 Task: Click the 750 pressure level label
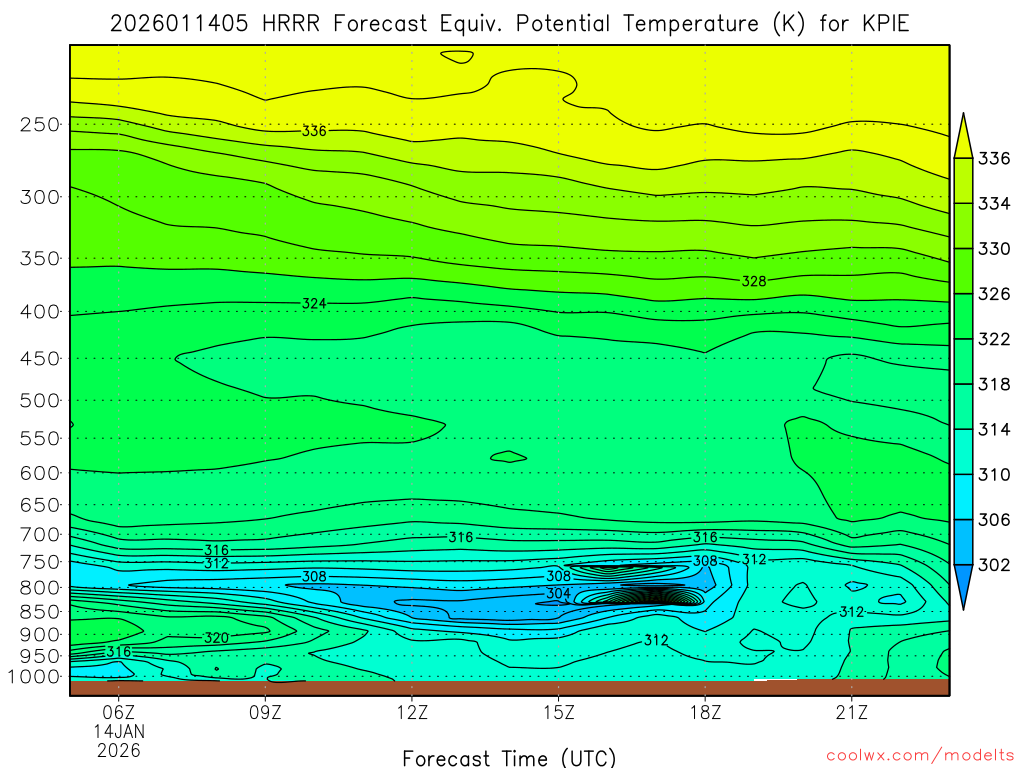[x=40, y=562]
